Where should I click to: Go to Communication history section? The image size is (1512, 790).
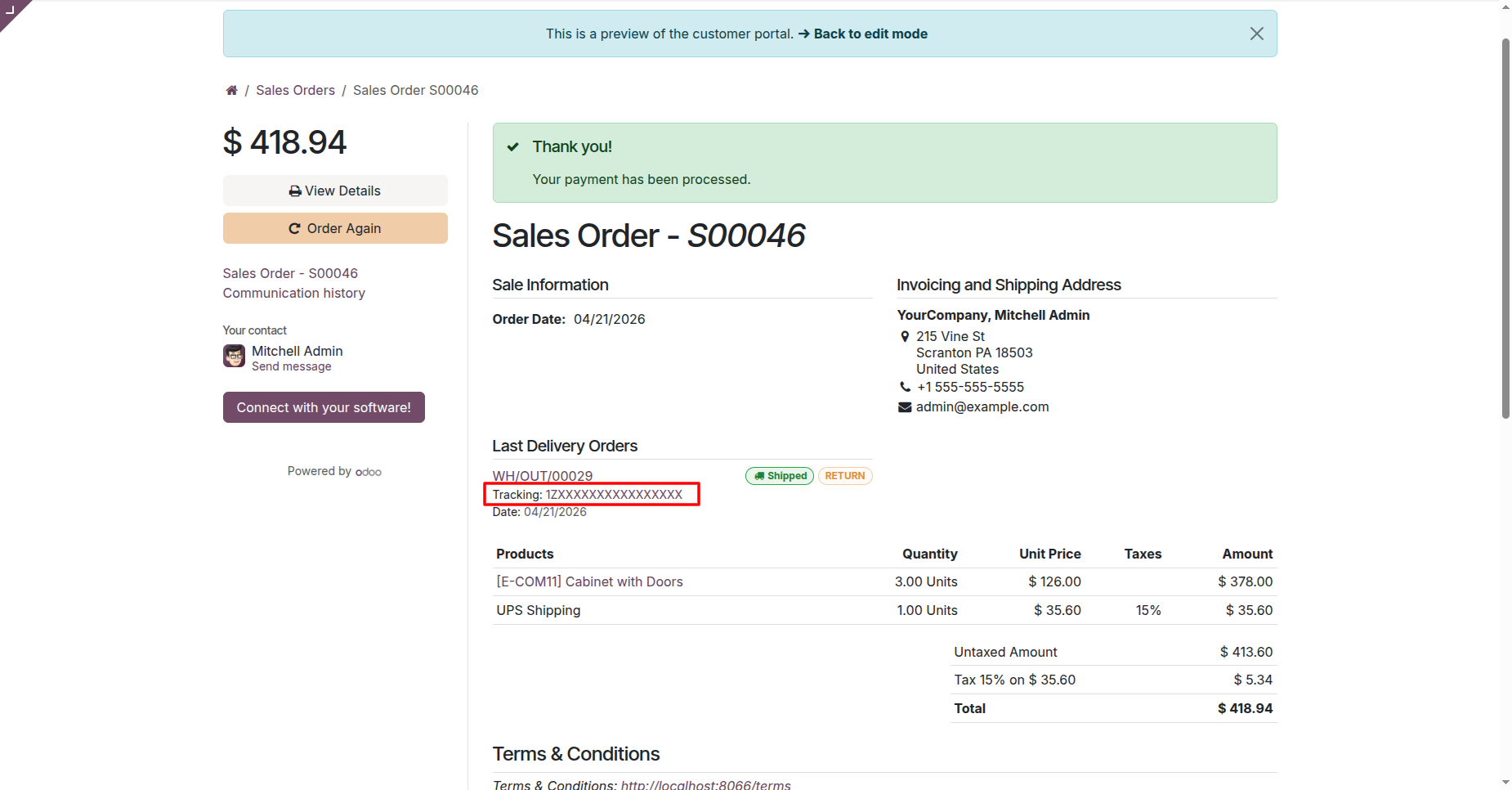click(293, 293)
